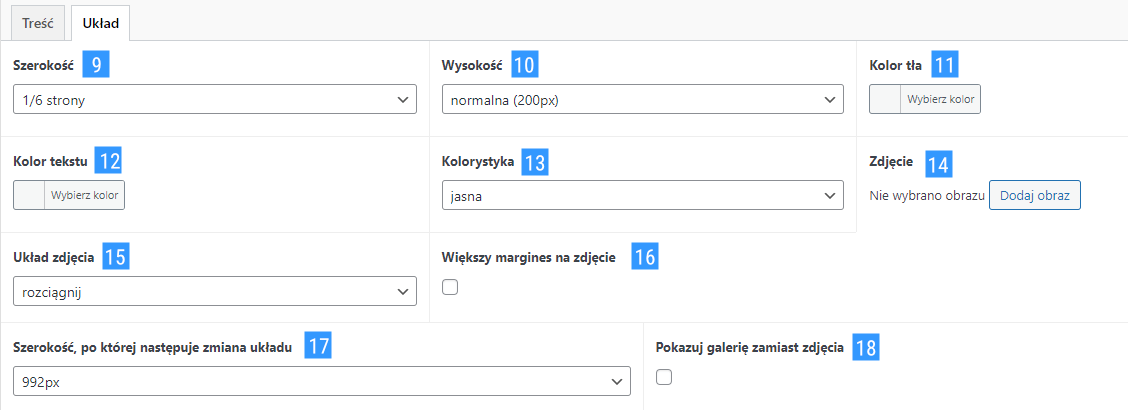The image size is (1128, 410).
Task: Click the Kolor tła color swatch
Action: click(886, 99)
